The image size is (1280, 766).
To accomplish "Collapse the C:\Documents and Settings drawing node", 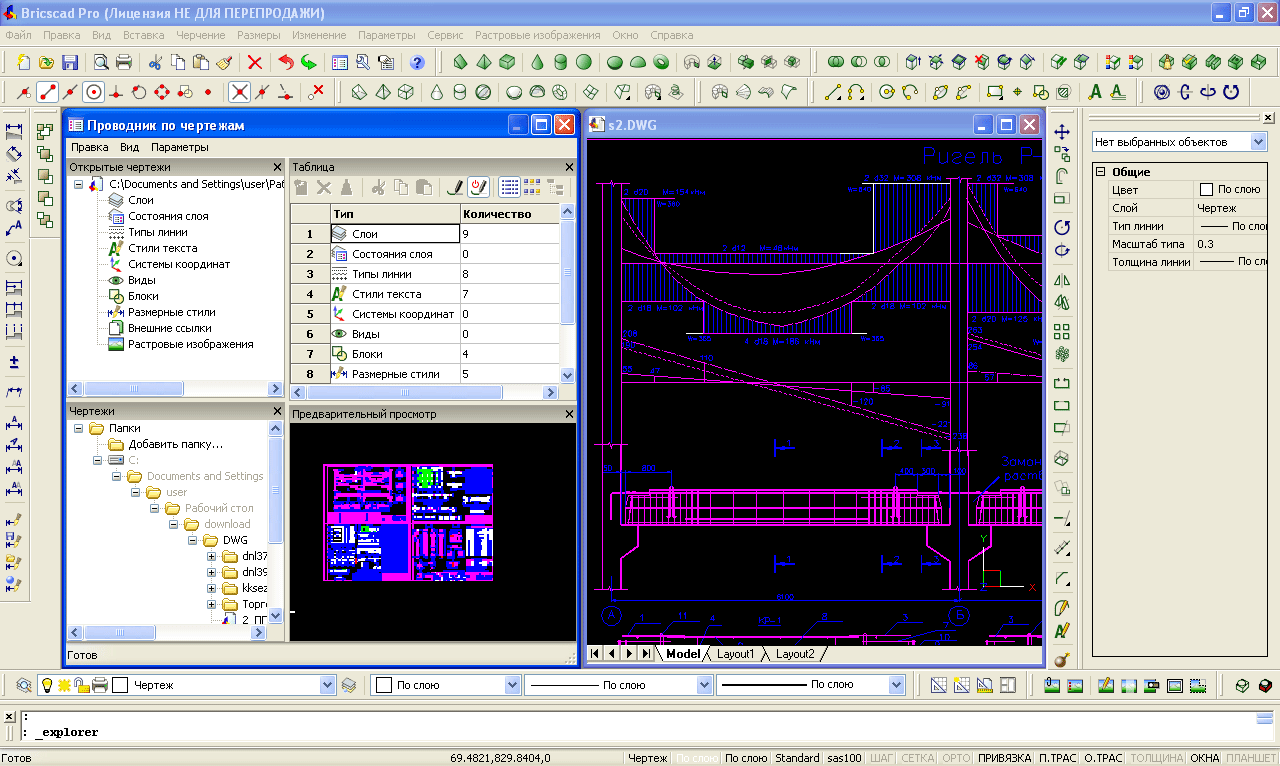I will point(78,184).
